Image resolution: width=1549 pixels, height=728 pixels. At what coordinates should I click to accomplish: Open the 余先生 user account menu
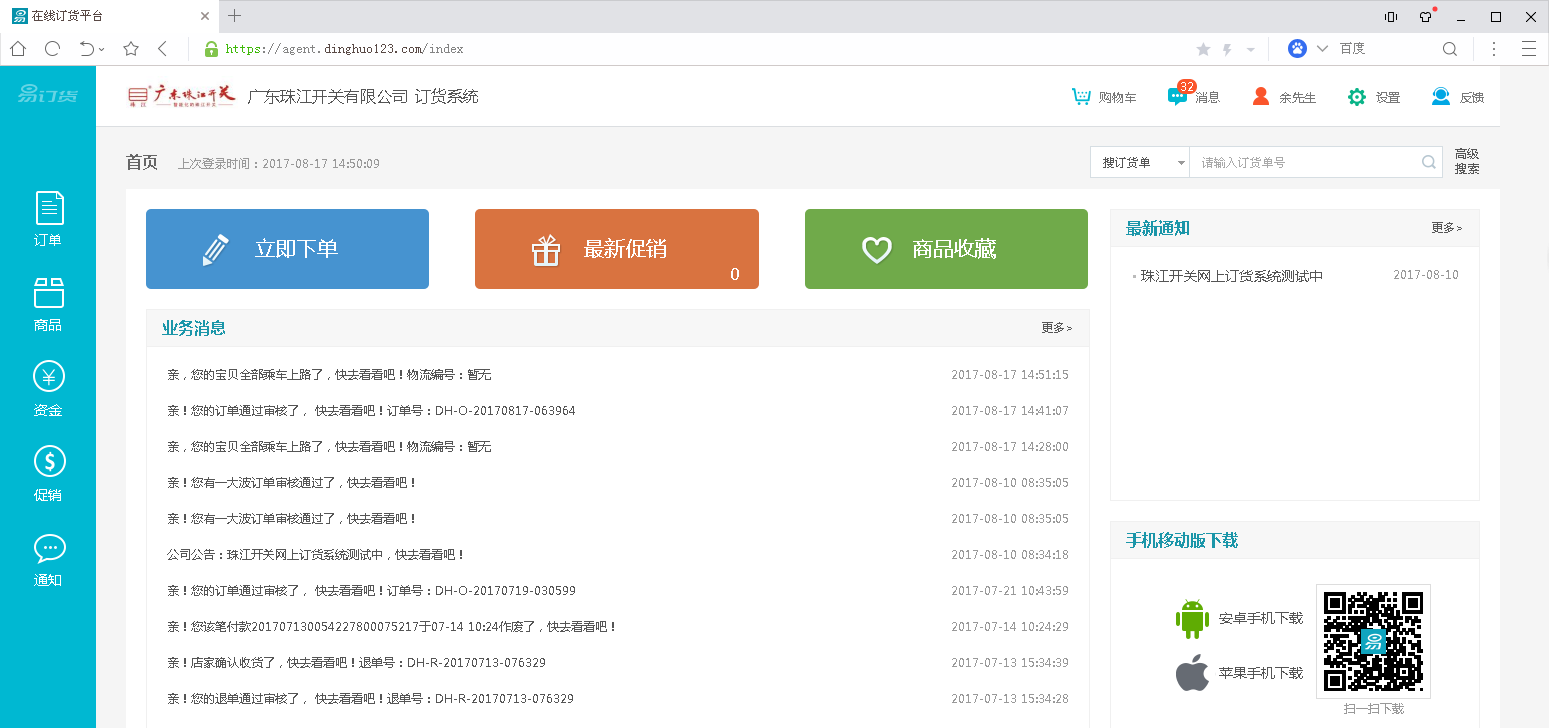click(x=1284, y=97)
